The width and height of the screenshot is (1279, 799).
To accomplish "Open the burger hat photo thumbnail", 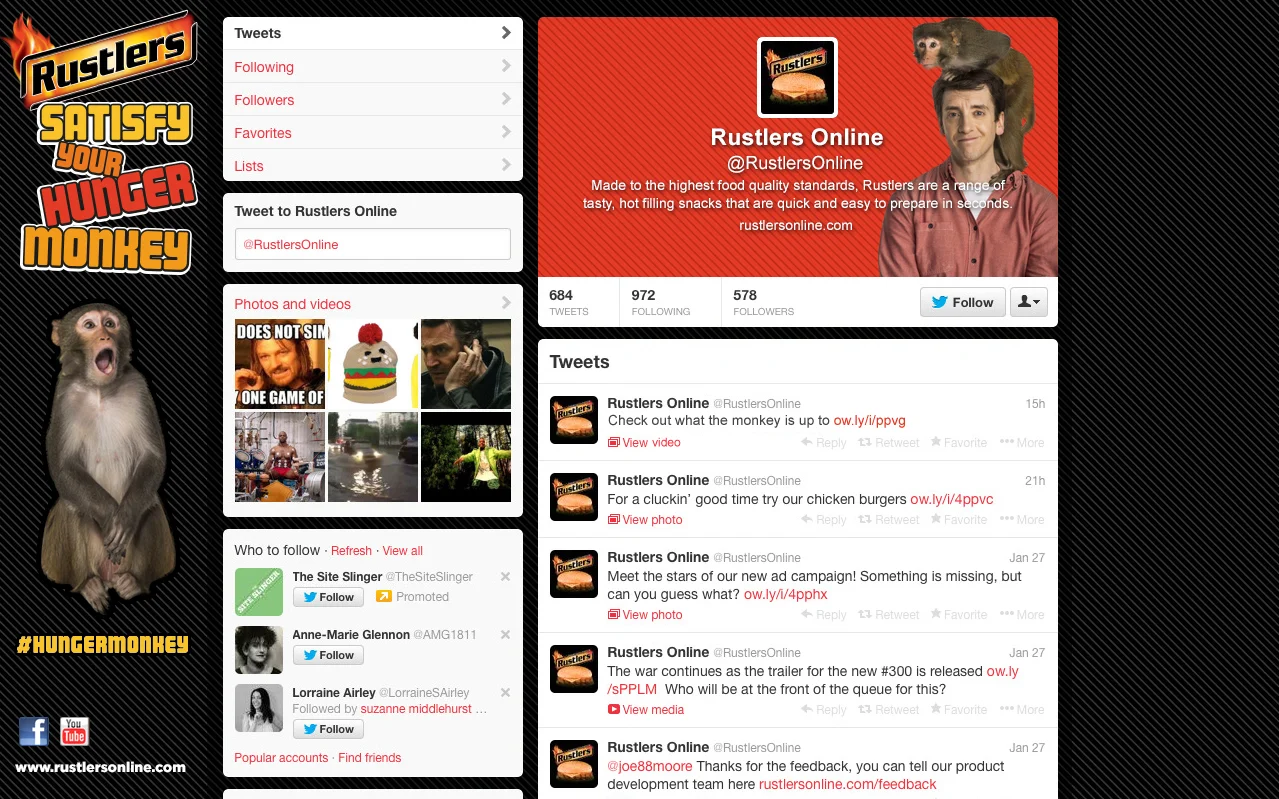I will [x=373, y=364].
